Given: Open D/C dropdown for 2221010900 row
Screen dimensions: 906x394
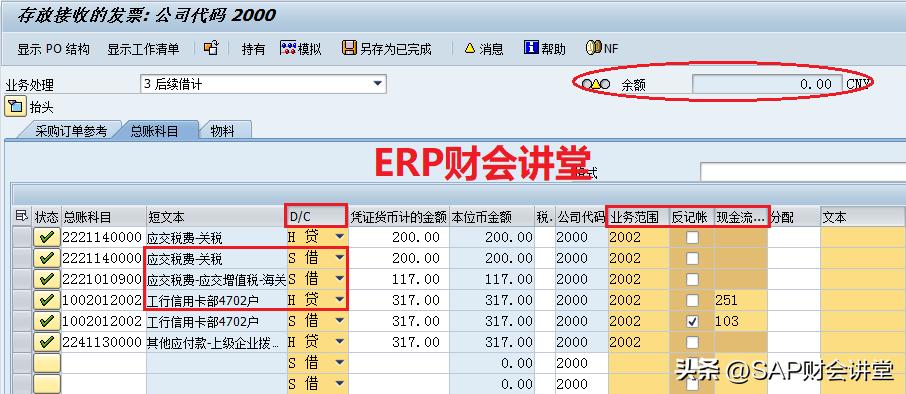Looking at the screenshot, I should pyautogui.click(x=339, y=278).
